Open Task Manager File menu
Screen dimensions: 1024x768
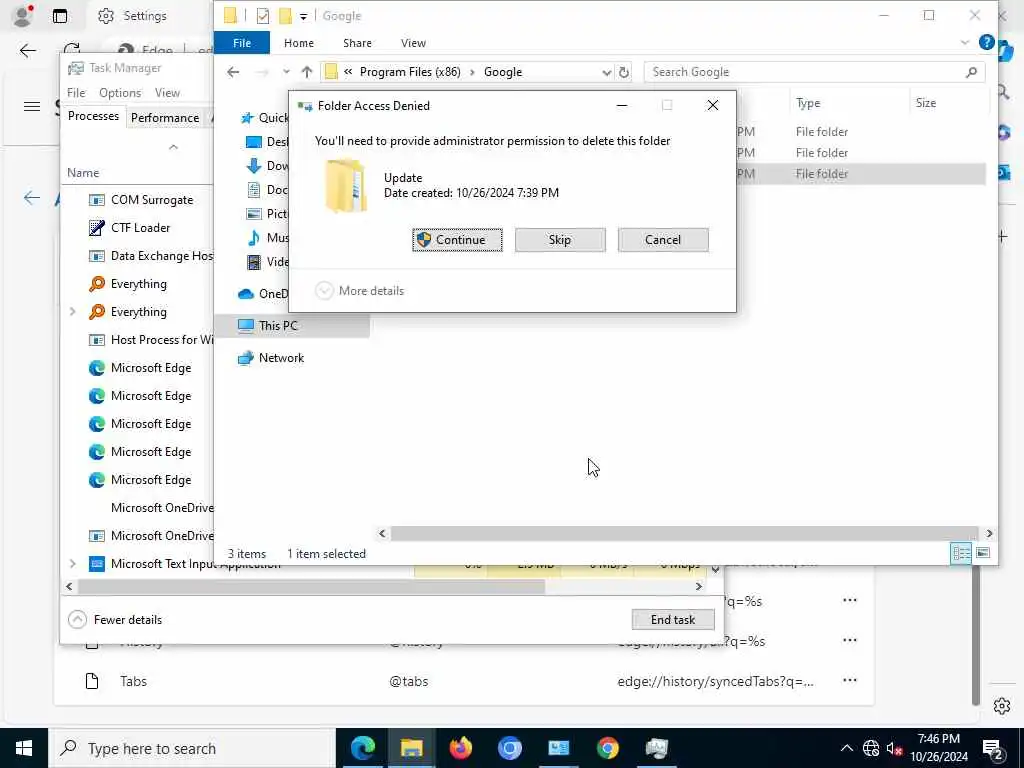[x=76, y=93]
